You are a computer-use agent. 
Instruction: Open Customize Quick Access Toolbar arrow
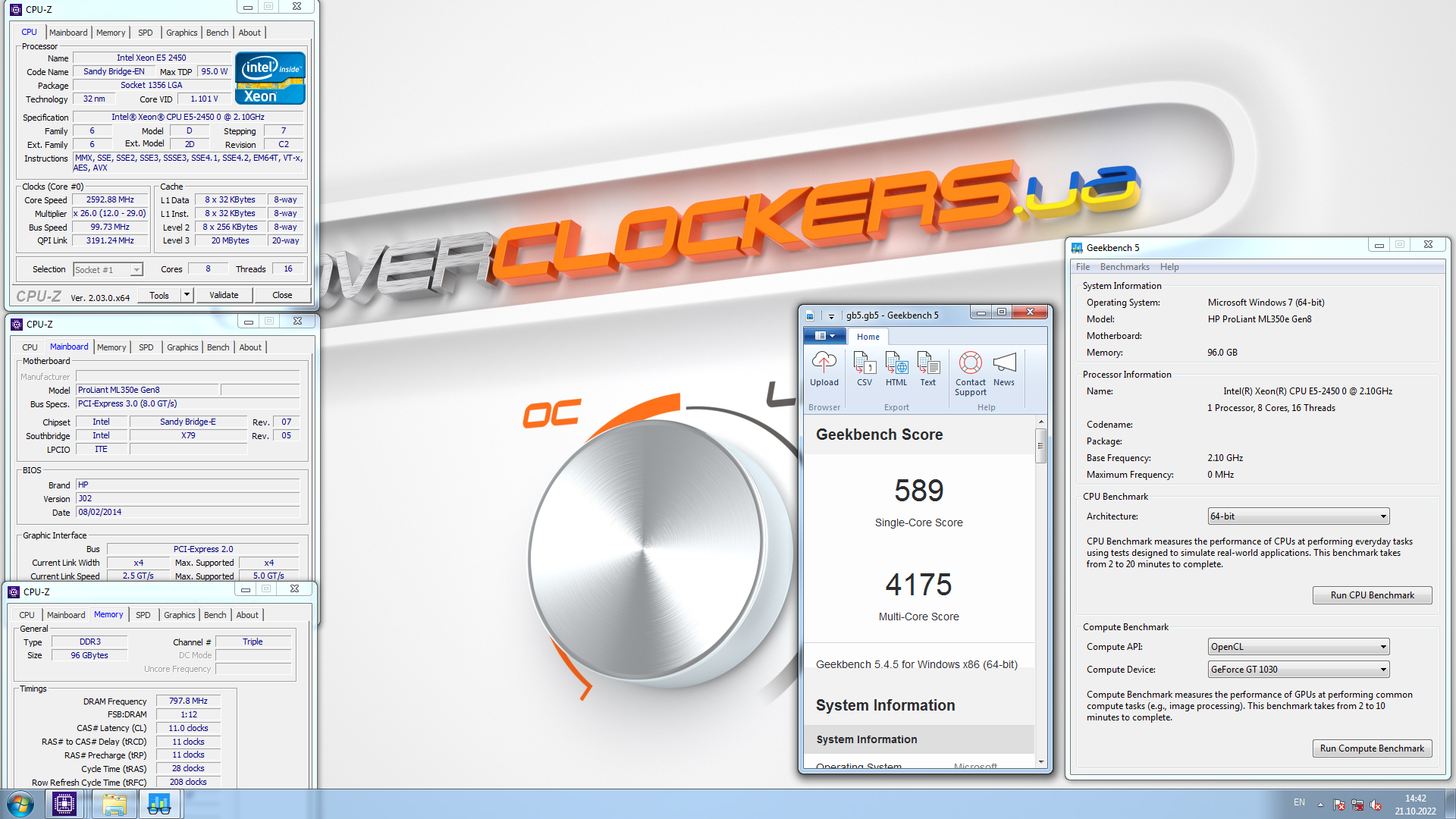[x=831, y=315]
